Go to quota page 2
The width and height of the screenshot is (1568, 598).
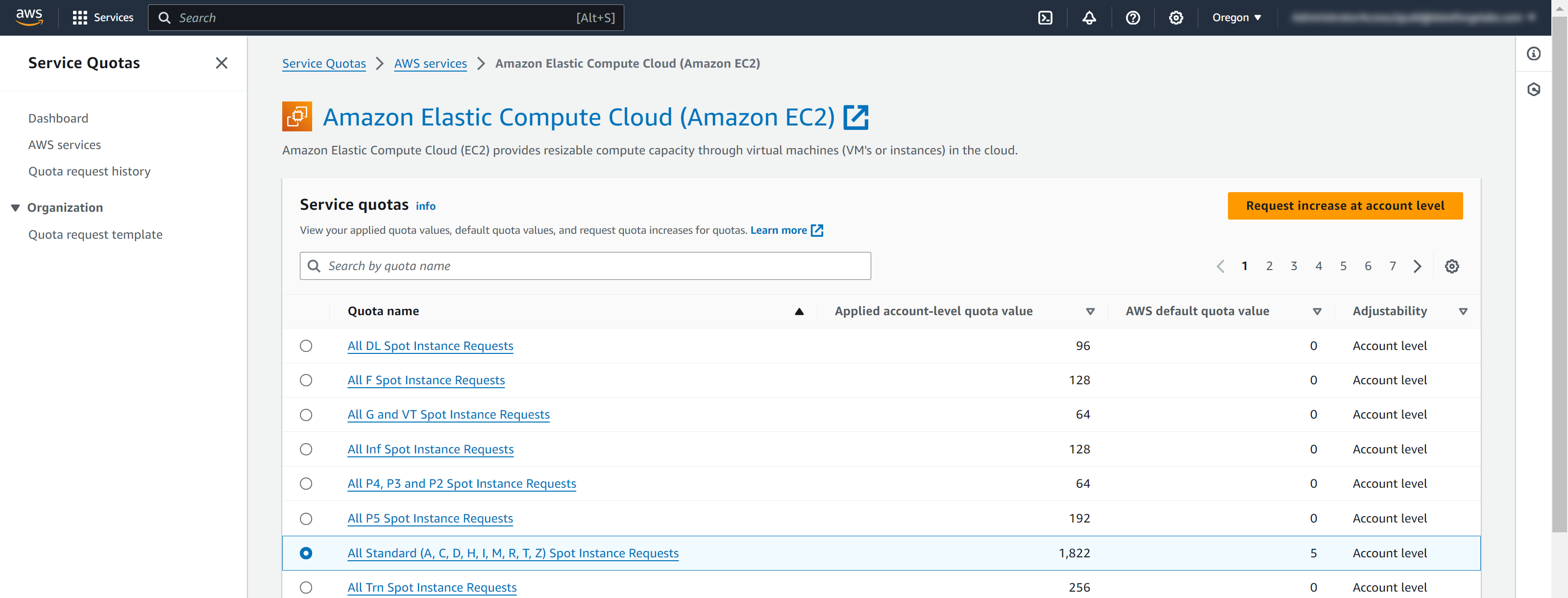(x=1269, y=266)
